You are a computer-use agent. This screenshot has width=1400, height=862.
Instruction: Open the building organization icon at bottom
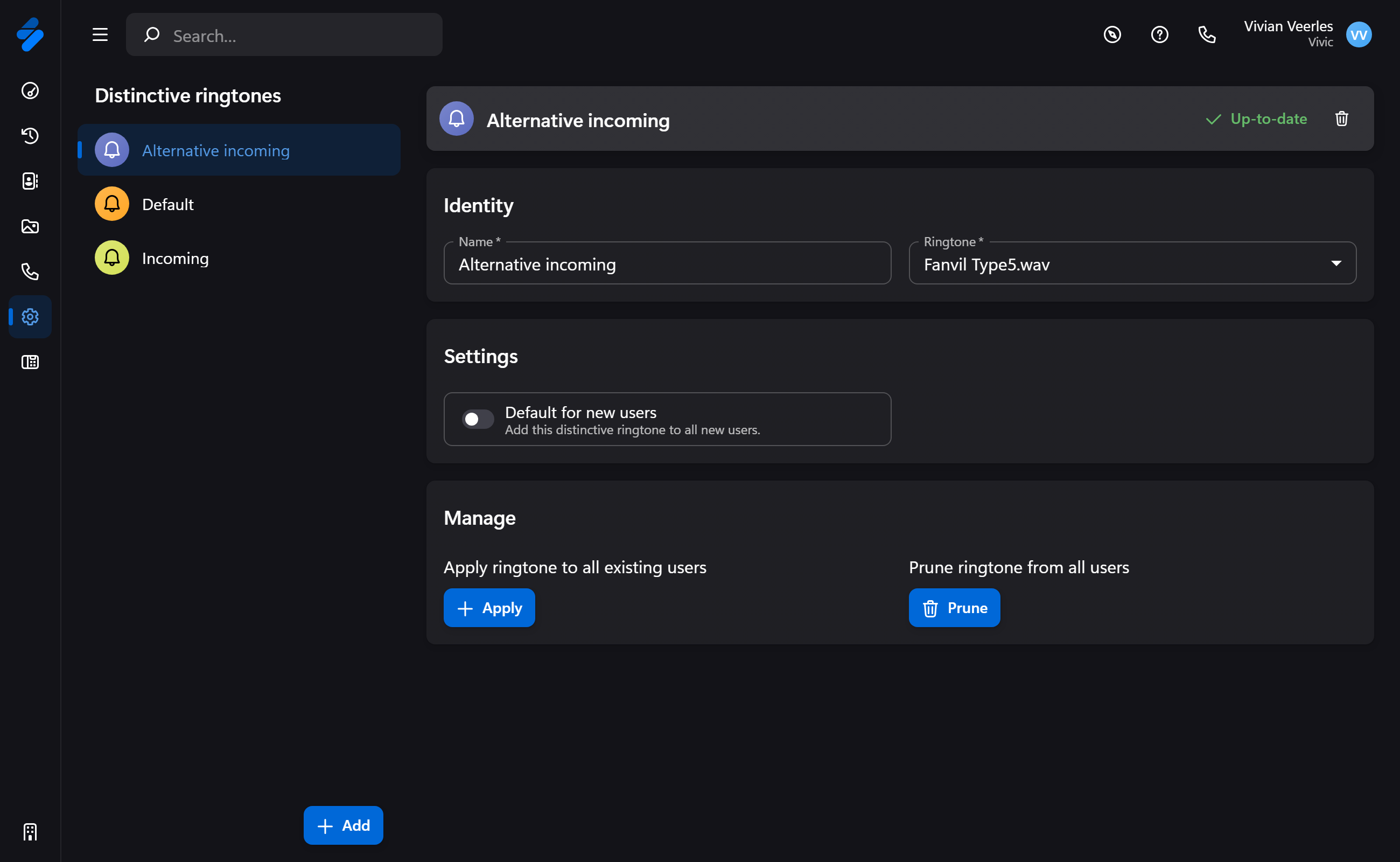tap(30, 832)
